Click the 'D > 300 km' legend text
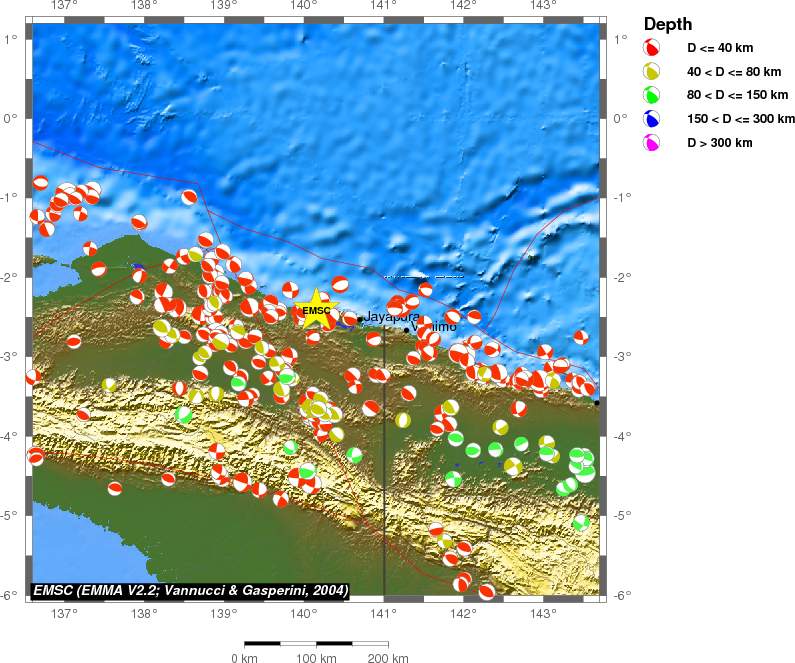 click(x=719, y=144)
